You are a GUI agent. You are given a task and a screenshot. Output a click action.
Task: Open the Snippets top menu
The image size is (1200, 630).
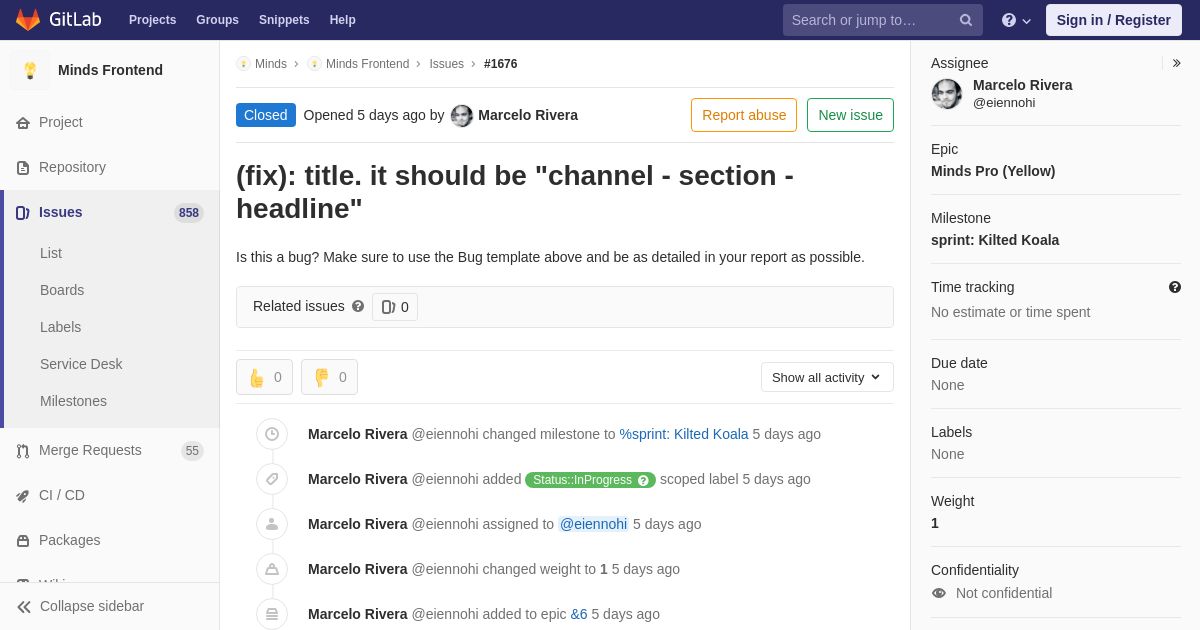284,20
